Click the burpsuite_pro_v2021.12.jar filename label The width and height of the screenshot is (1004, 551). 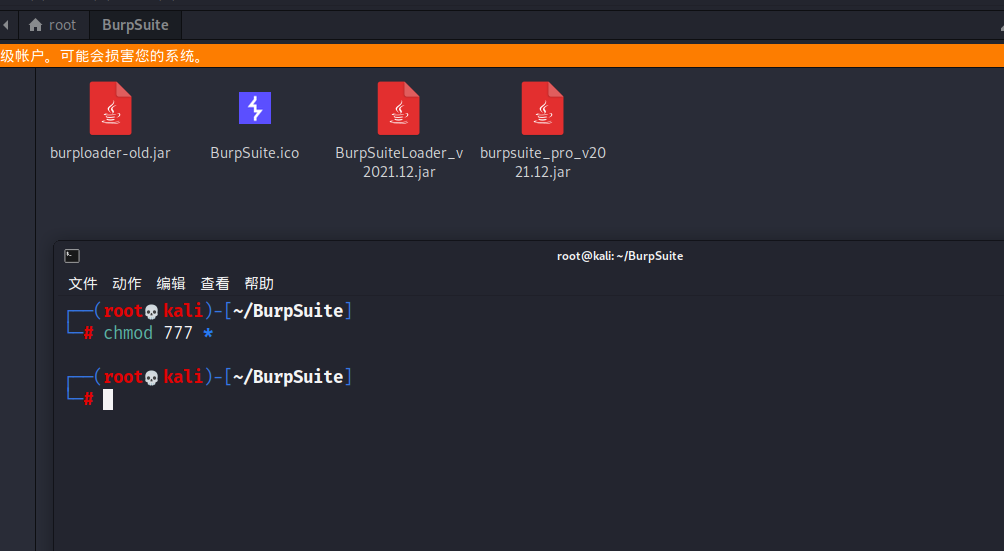[x=543, y=162]
